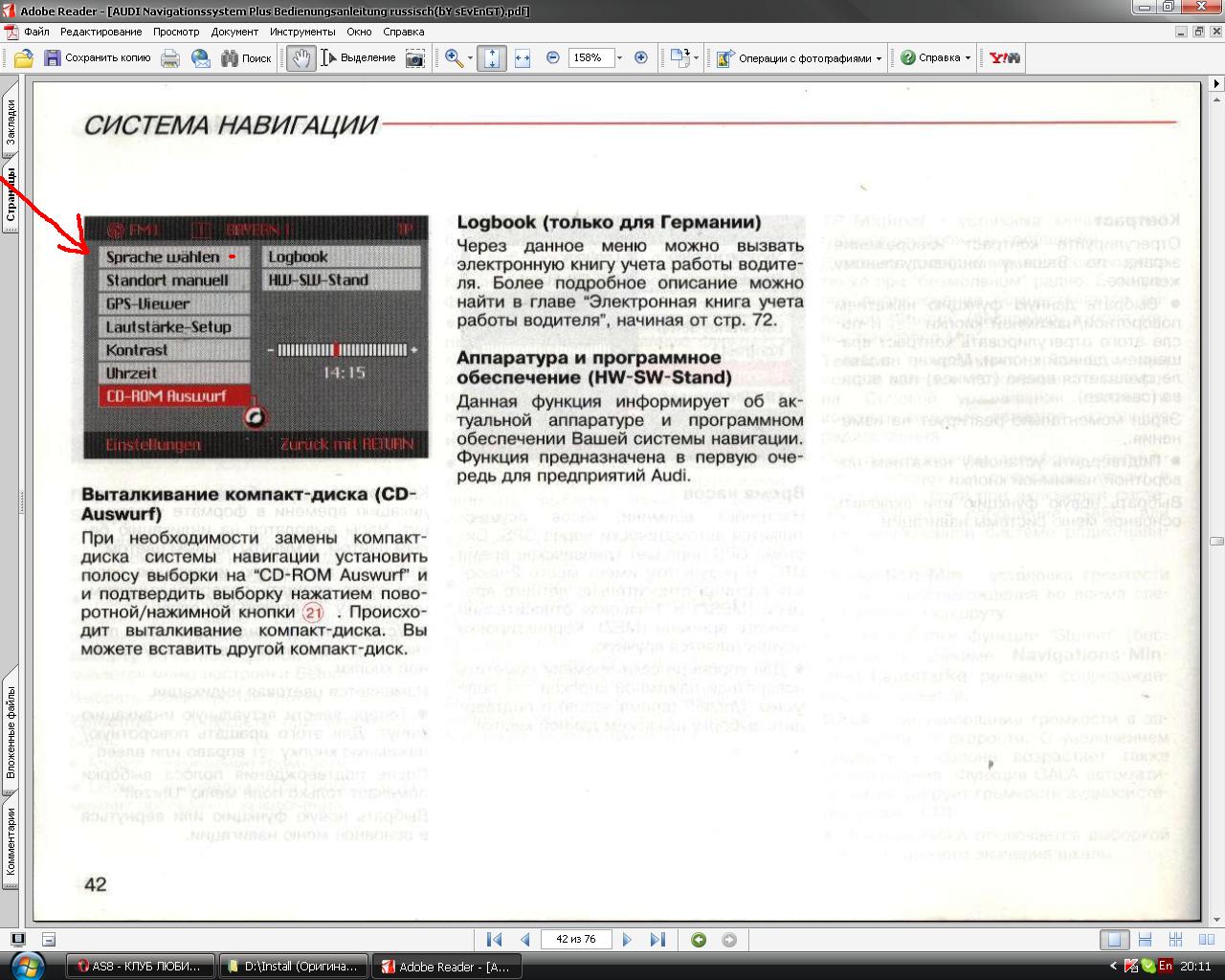Toggle single page layout view
Image resolution: width=1225 pixels, height=980 pixels.
(x=1113, y=940)
